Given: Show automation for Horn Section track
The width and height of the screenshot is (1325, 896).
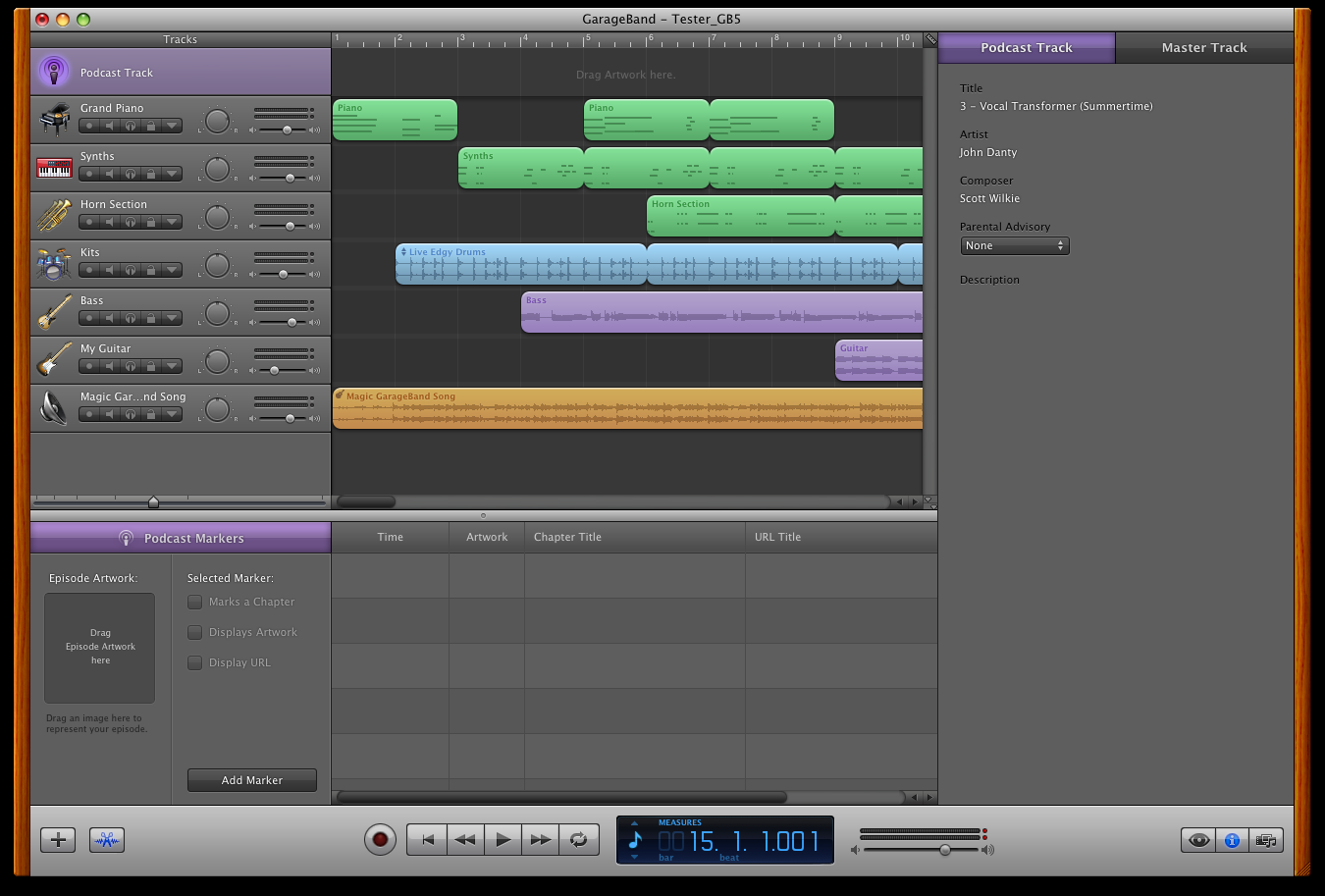Looking at the screenshot, I should click(x=172, y=222).
